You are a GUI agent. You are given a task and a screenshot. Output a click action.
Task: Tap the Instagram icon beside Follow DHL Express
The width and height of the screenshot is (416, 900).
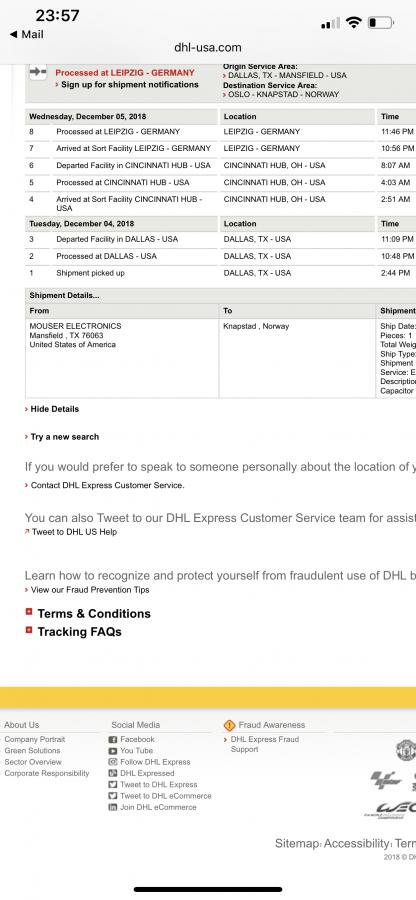pos(113,762)
